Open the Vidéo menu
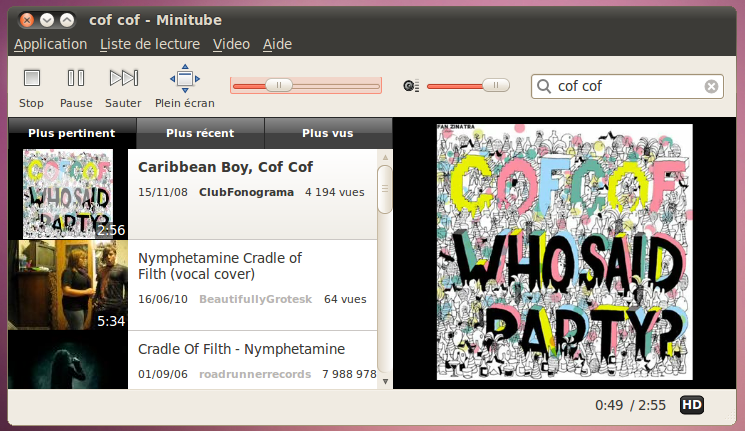745x431 pixels. point(231,44)
